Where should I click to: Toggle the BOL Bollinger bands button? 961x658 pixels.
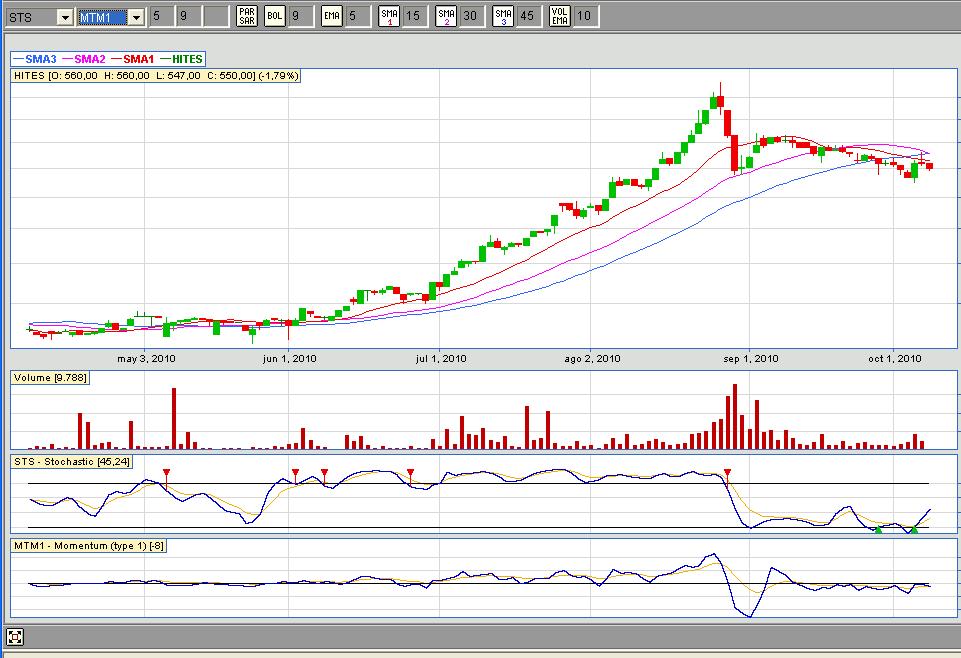click(274, 16)
